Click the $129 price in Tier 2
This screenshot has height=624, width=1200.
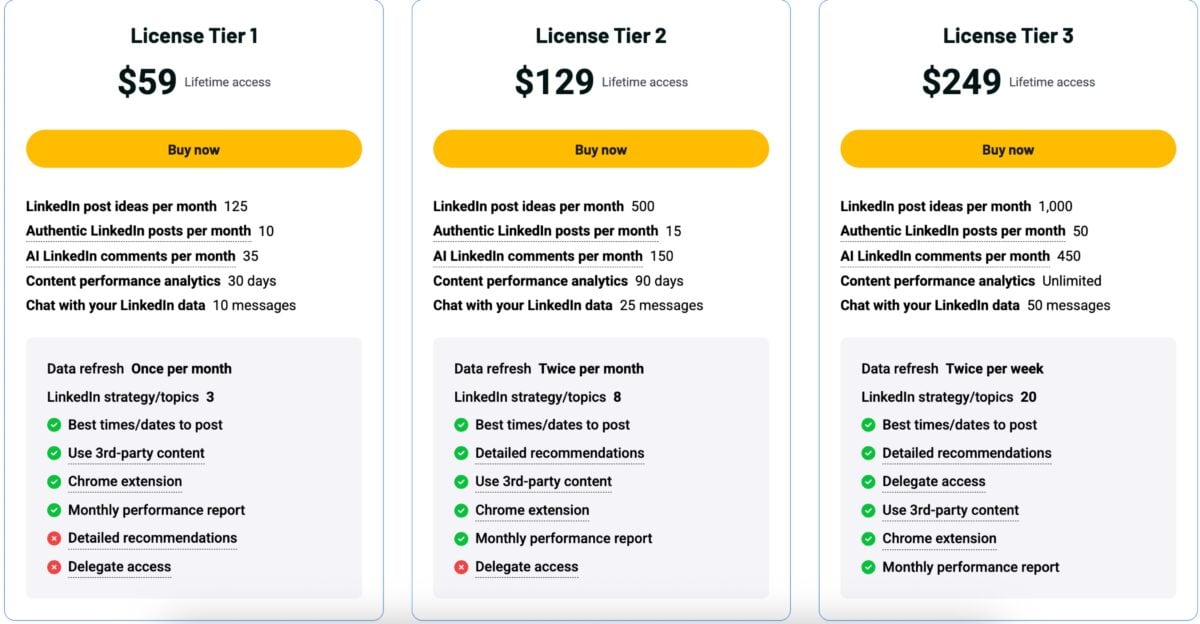[554, 82]
